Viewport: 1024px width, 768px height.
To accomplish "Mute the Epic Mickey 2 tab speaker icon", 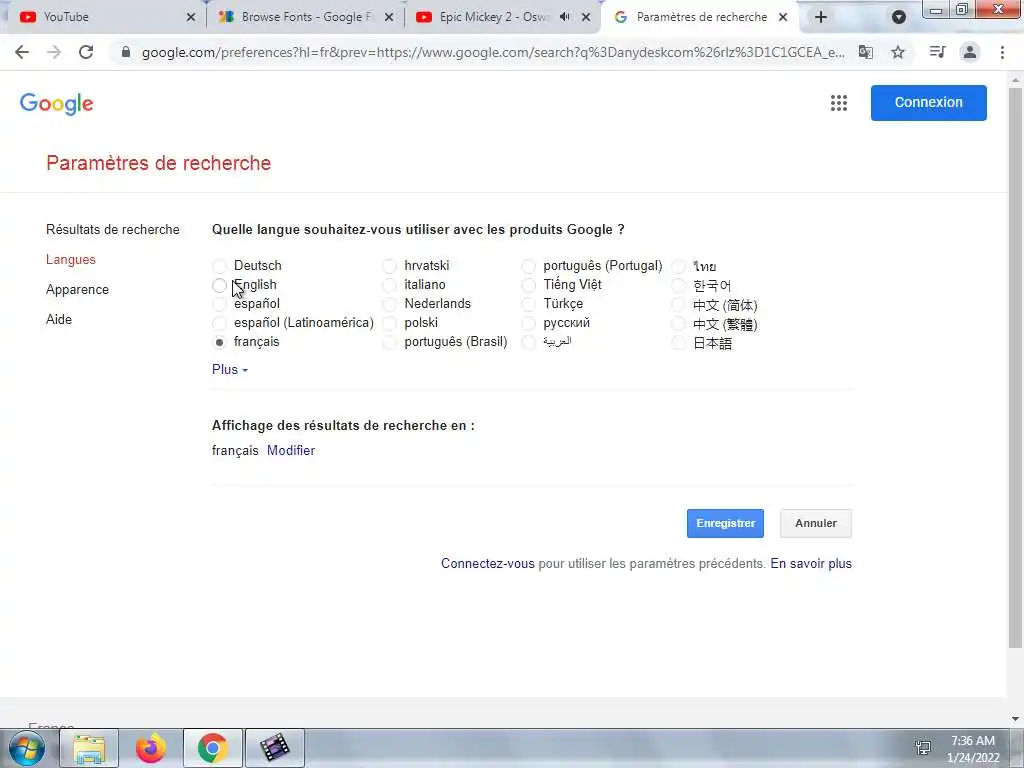I will click(x=565, y=17).
